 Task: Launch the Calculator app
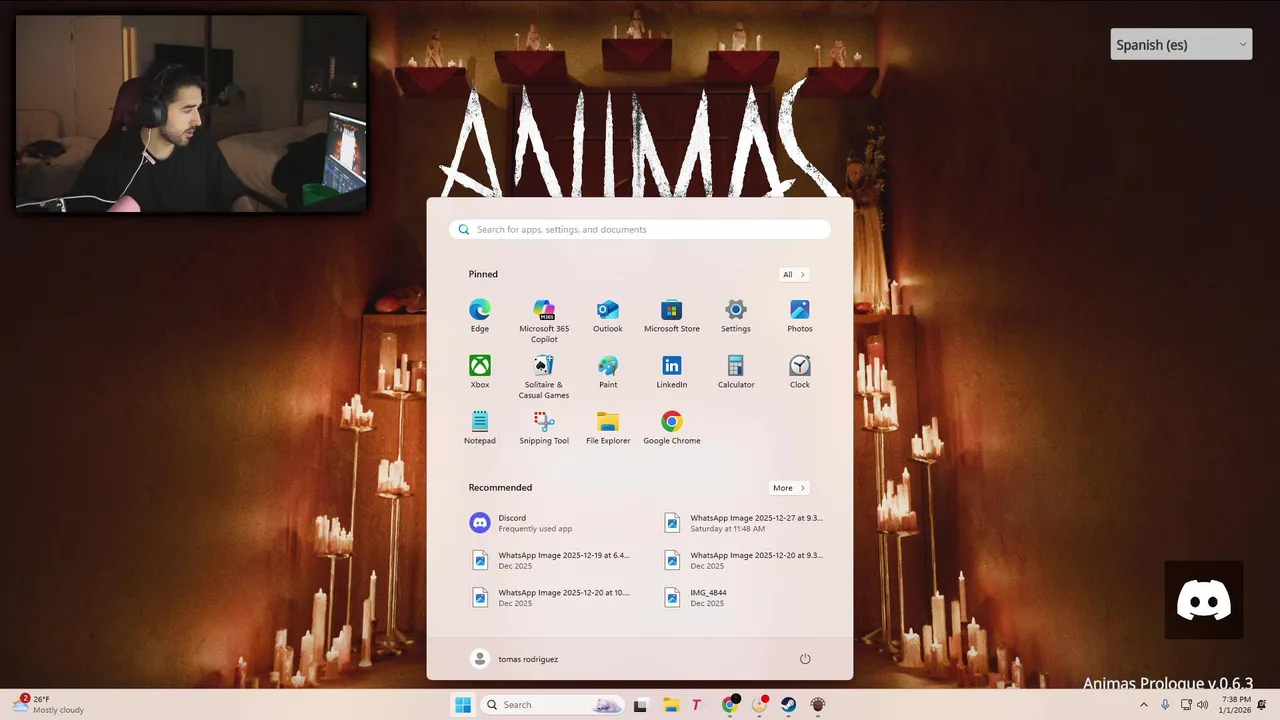pos(736,371)
